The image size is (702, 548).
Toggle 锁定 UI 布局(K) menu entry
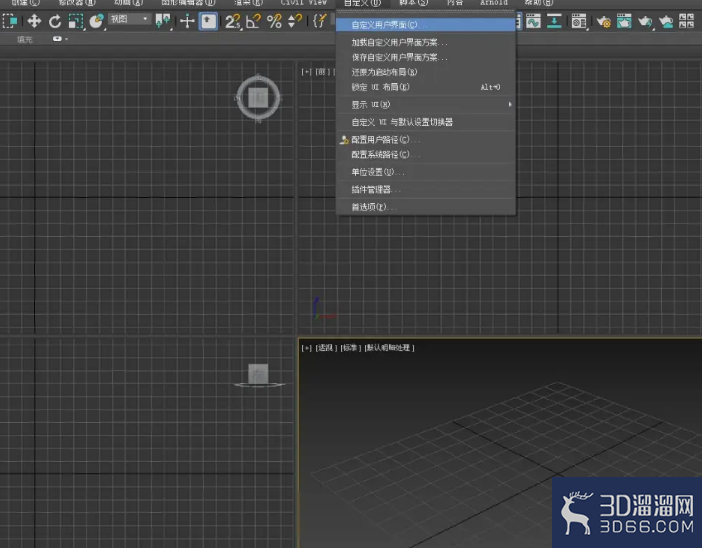(426, 87)
